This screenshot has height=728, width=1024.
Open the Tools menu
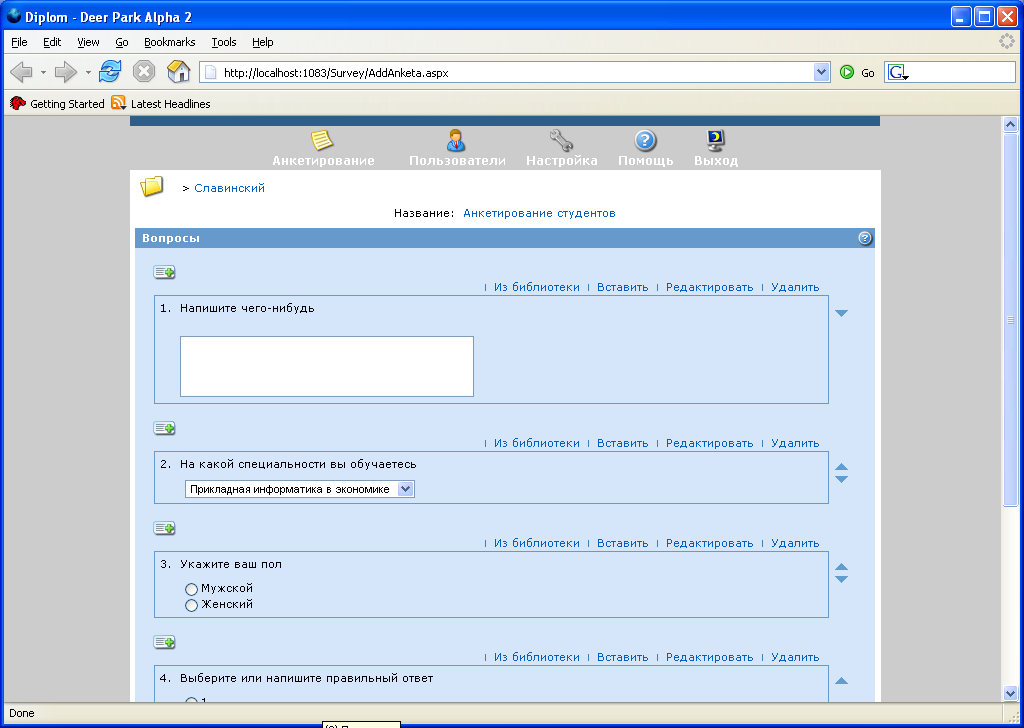click(x=224, y=42)
